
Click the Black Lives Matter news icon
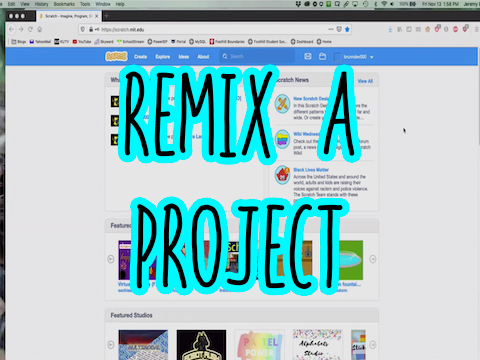pos(283,175)
